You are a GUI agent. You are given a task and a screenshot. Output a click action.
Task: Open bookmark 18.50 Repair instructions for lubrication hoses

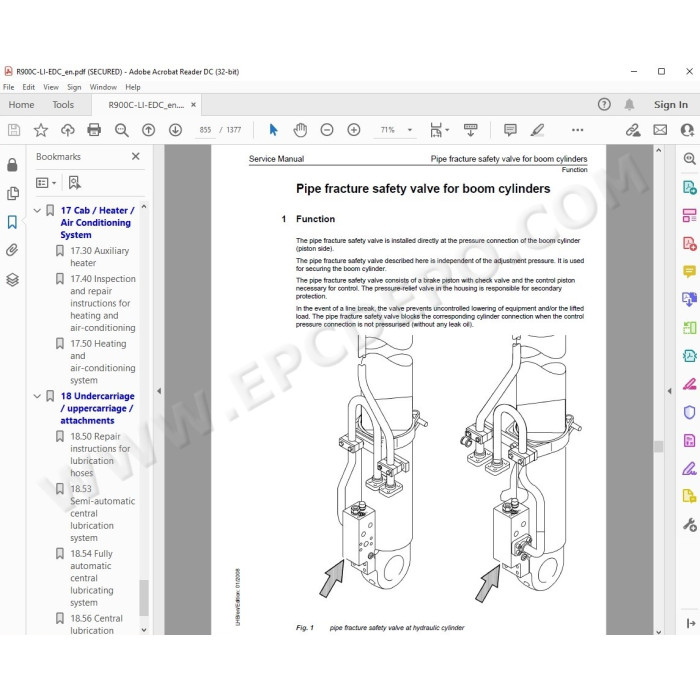(x=100, y=454)
